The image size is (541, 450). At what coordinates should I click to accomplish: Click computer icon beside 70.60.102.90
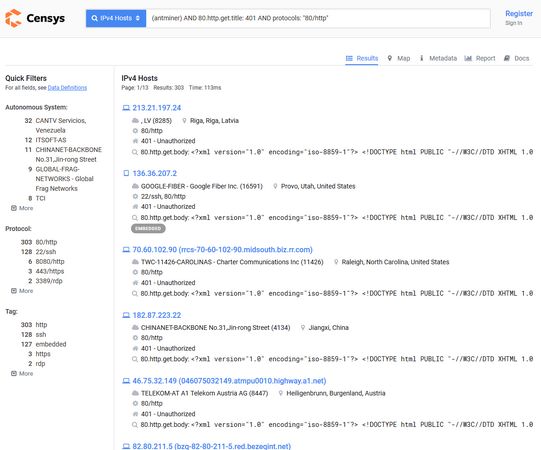pyautogui.click(x=126, y=250)
